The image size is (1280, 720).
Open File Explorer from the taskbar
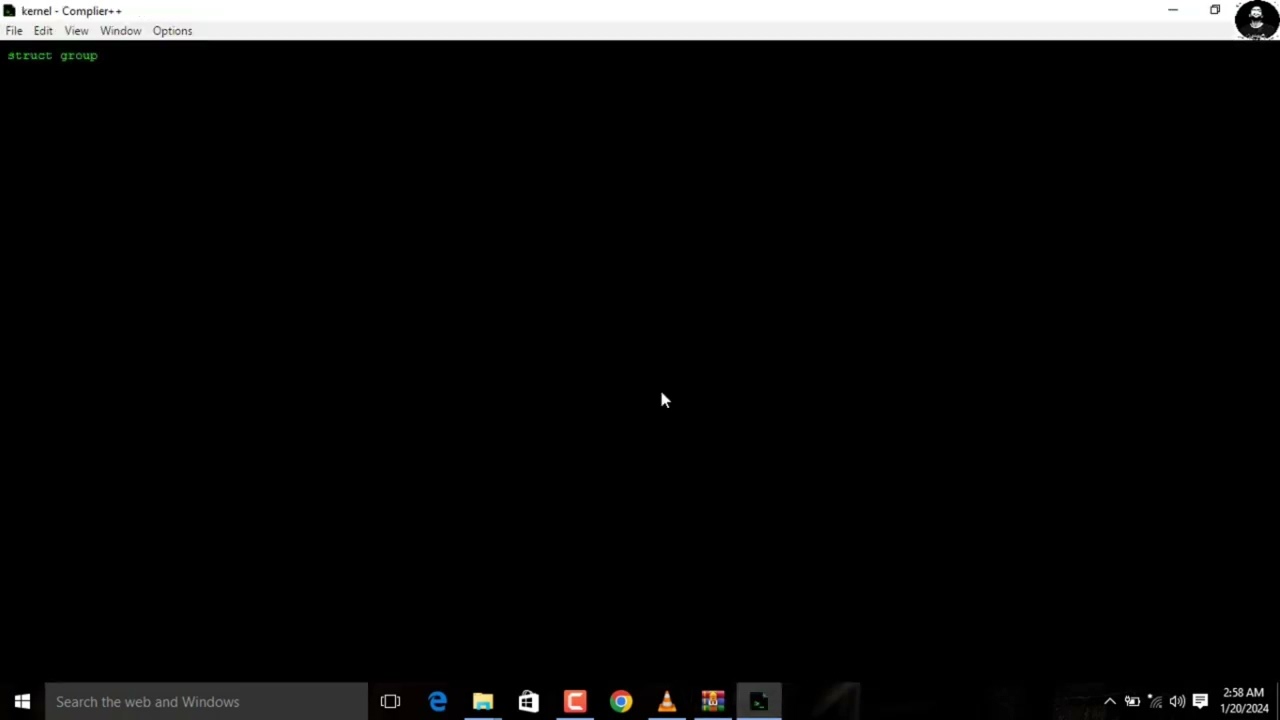[x=483, y=702]
